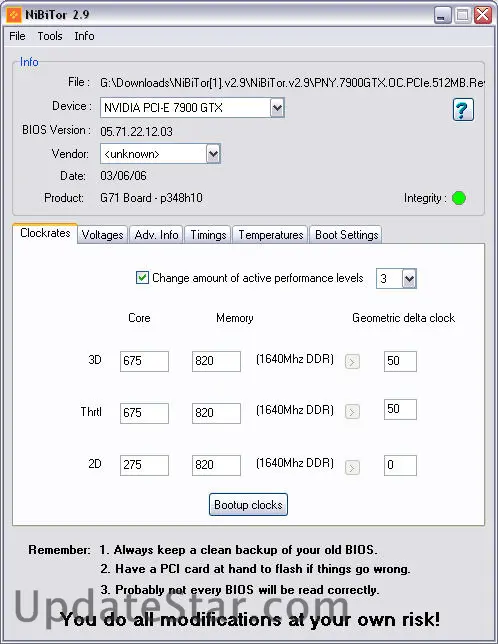Screen dimensions: 498x644
Task: Click the Thrtl Memory clock field
Action: (216, 413)
